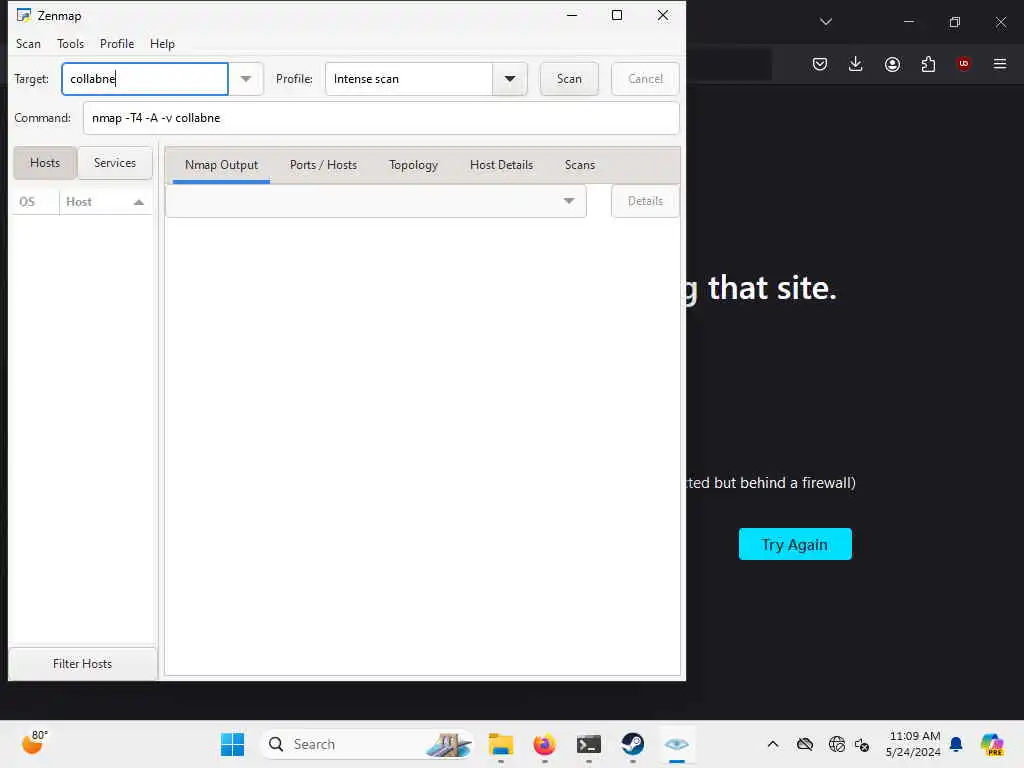Switch to the Ports / Hosts tab
The width and height of the screenshot is (1024, 768).
click(x=323, y=165)
